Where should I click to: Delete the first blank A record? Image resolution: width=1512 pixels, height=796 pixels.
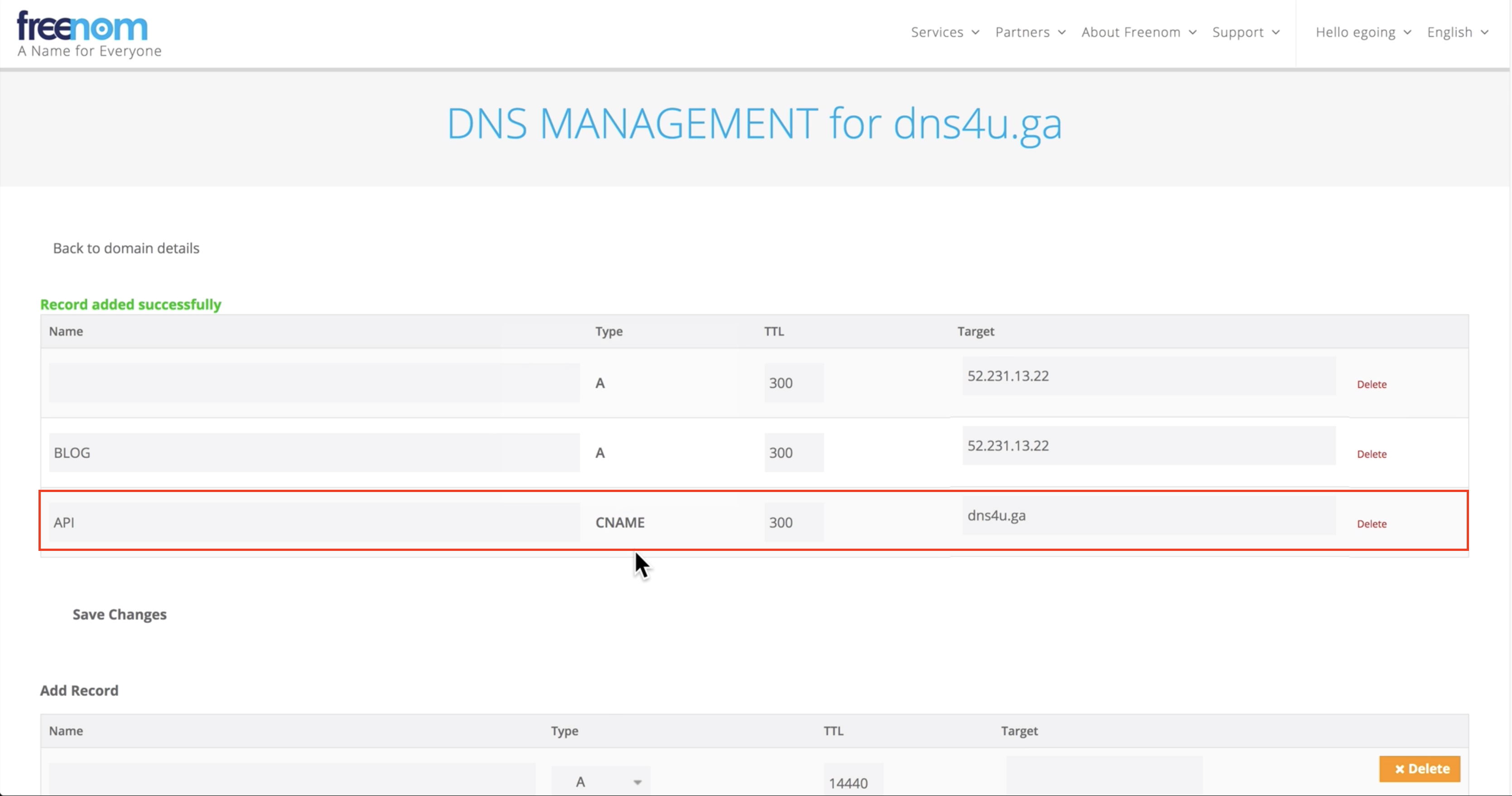coord(1371,385)
